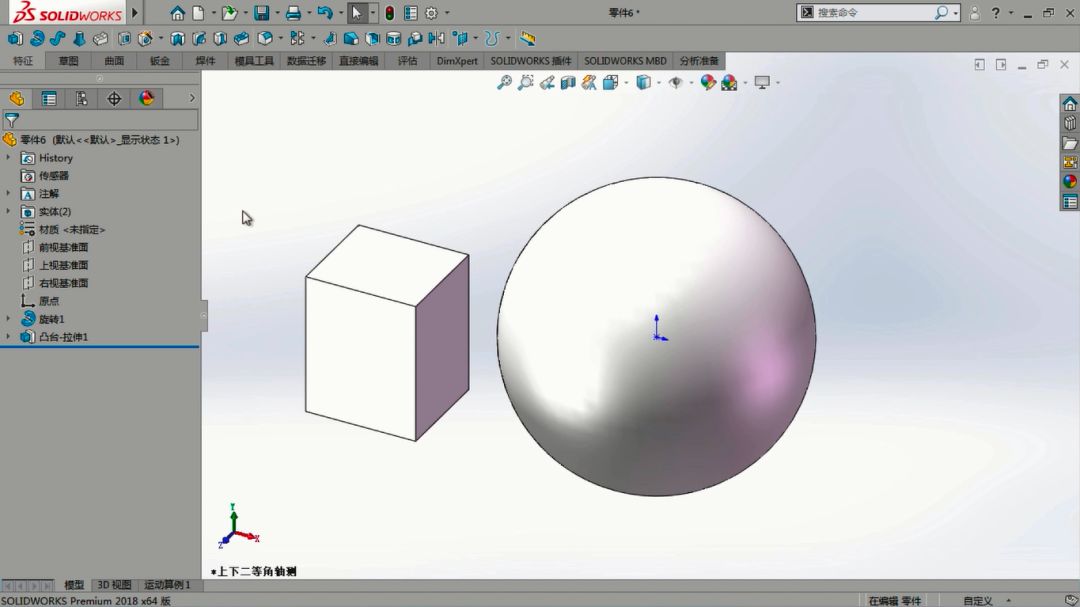Viewport: 1080px width, 607px height.
Task: Open the 自定义 units dropdown in status bar
Action: point(1008,601)
